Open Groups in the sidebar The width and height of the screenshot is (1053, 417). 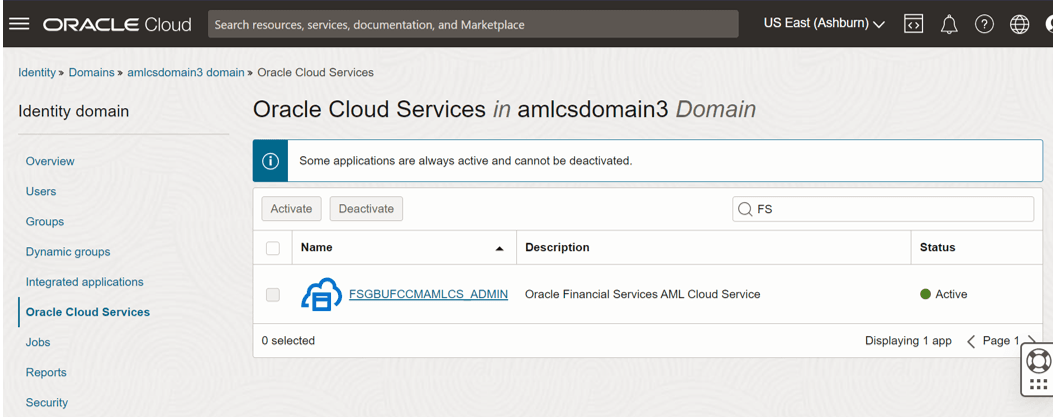(x=45, y=222)
